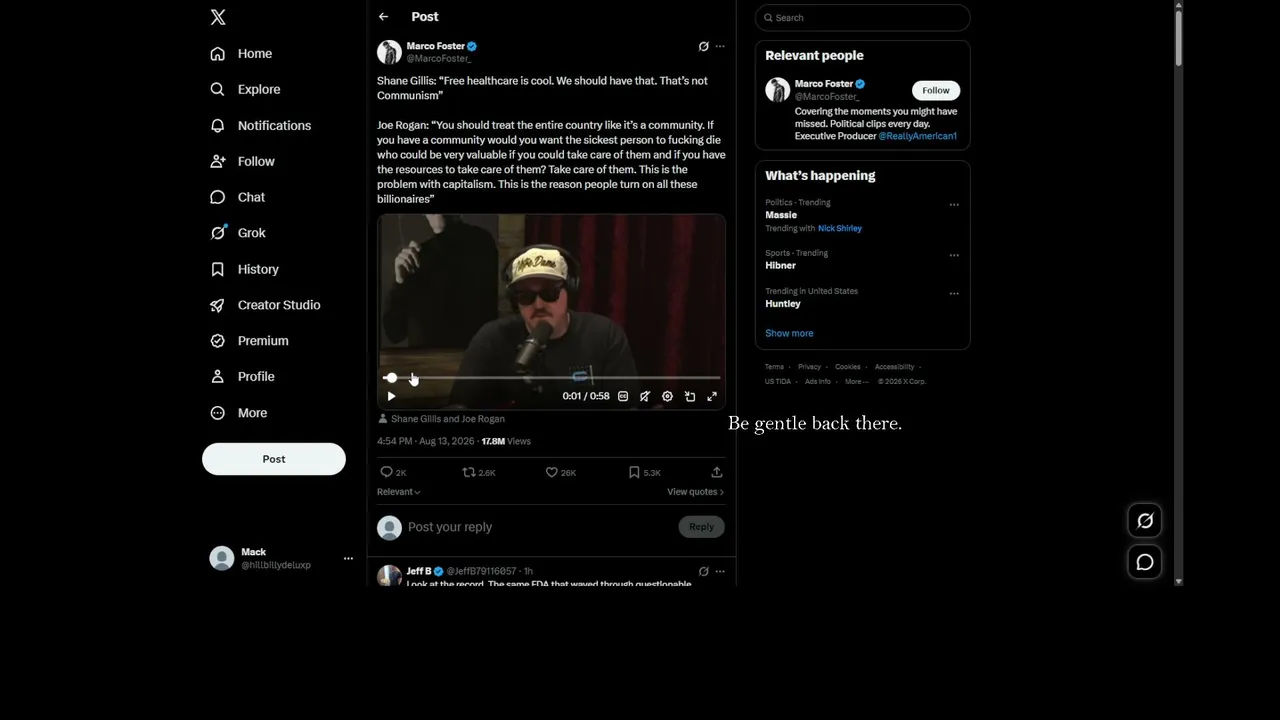Click the reply comment icon (2K)

(393, 472)
